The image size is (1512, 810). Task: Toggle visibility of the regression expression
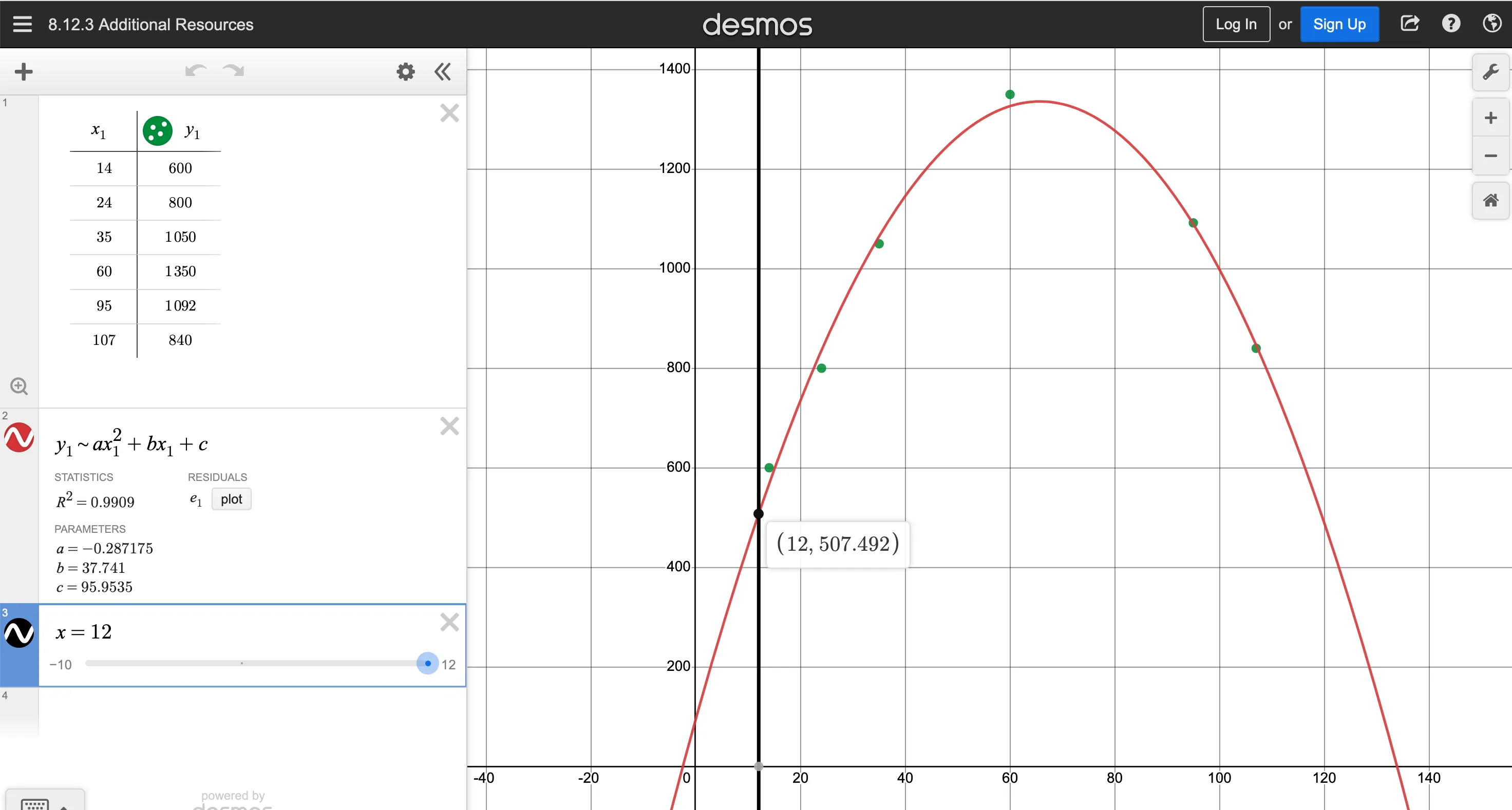(19, 437)
